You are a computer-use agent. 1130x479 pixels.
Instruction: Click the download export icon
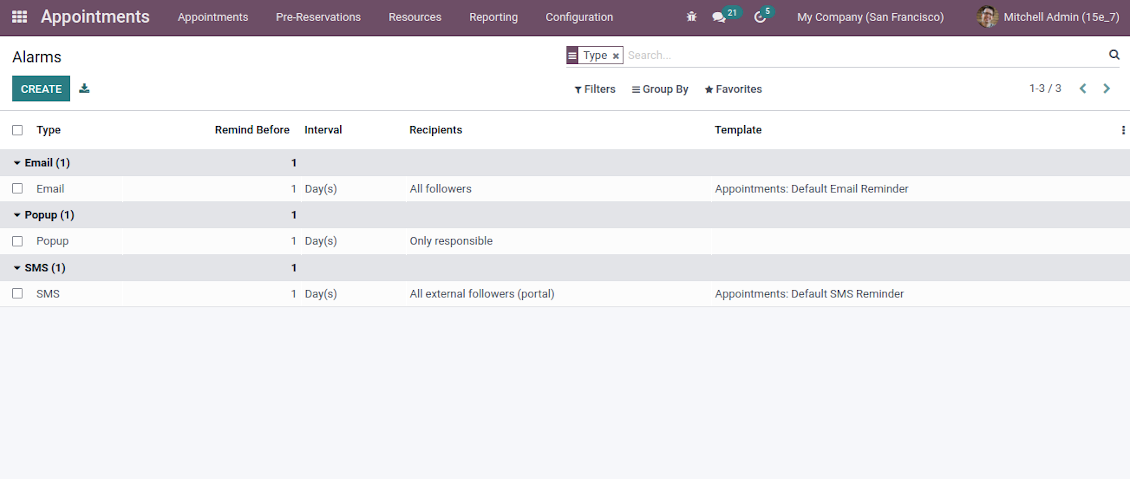pyautogui.click(x=84, y=89)
